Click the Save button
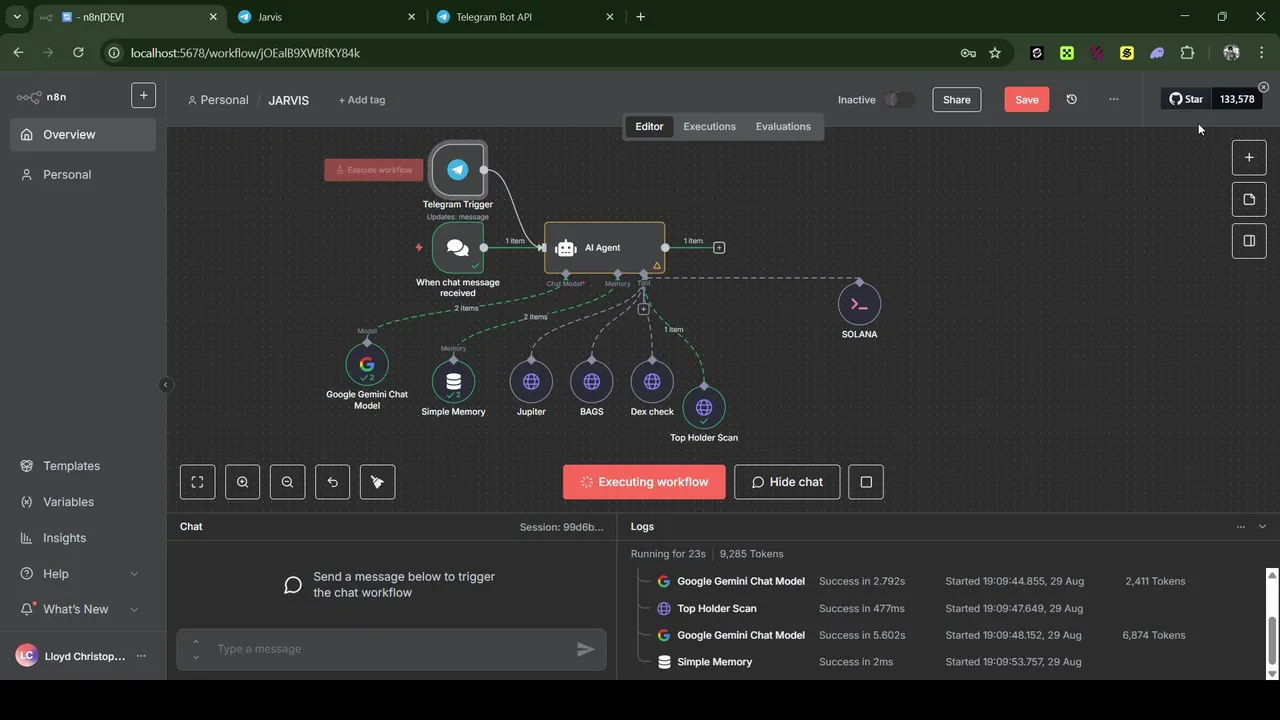This screenshot has height=720, width=1280. pyautogui.click(x=1027, y=100)
